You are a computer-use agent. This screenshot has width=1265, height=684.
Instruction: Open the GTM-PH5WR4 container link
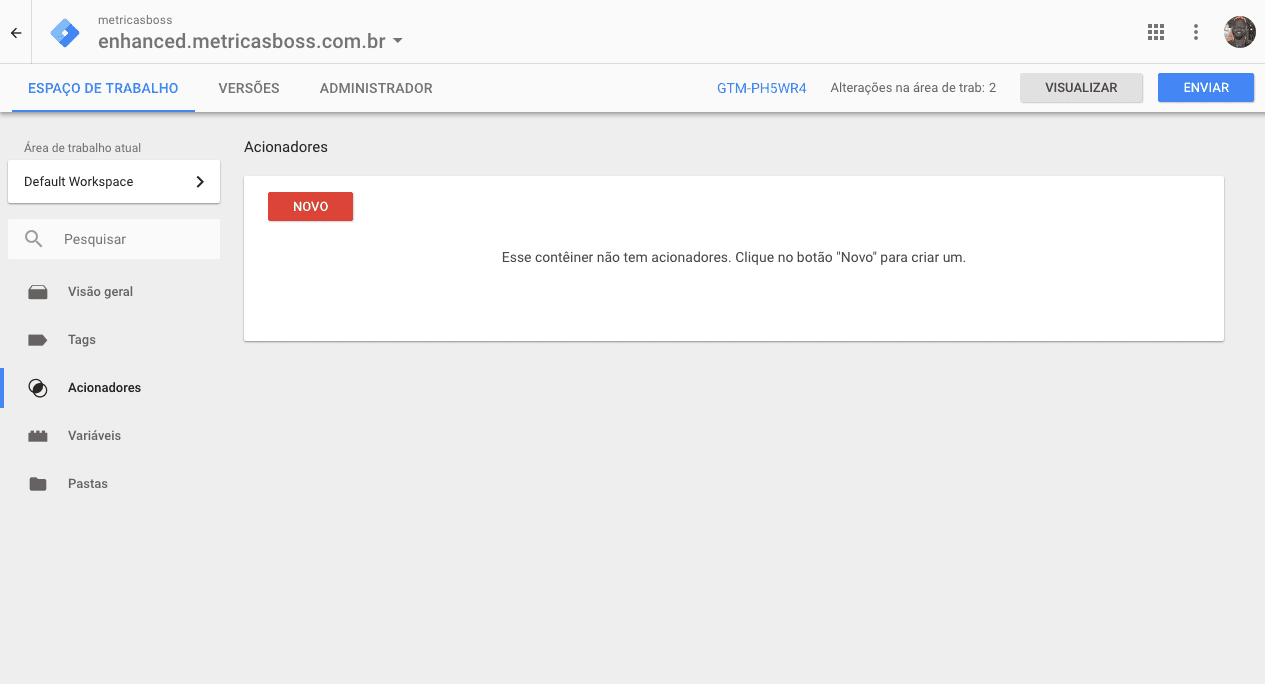click(761, 88)
